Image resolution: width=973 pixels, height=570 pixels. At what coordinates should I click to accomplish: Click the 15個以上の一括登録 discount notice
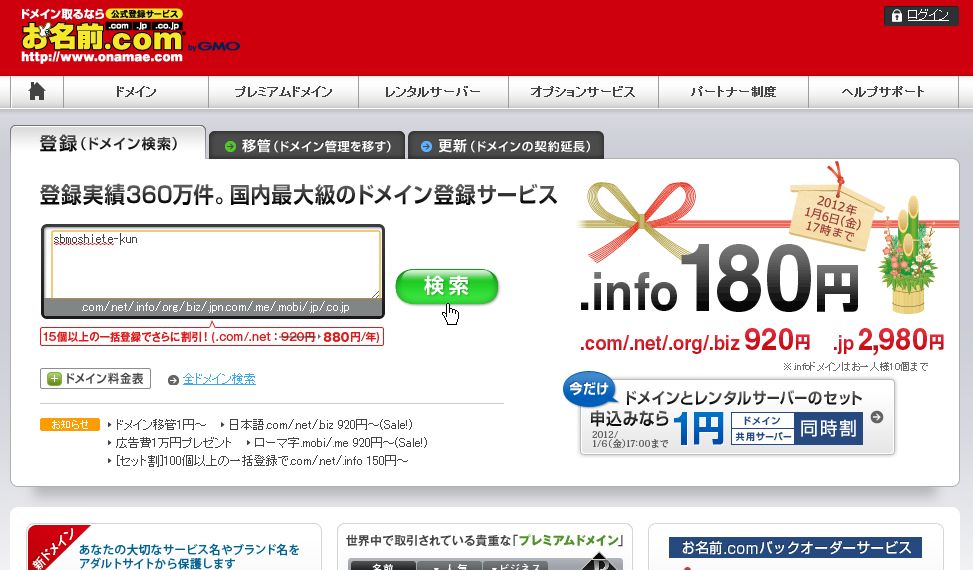[212, 337]
